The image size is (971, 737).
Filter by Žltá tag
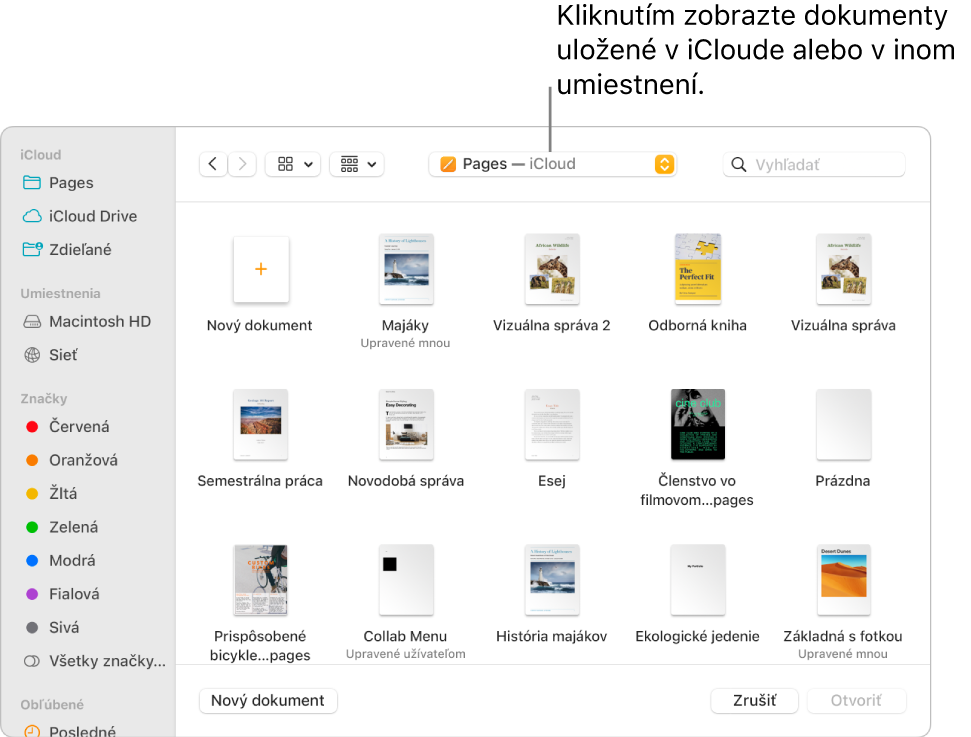click(x=51, y=494)
